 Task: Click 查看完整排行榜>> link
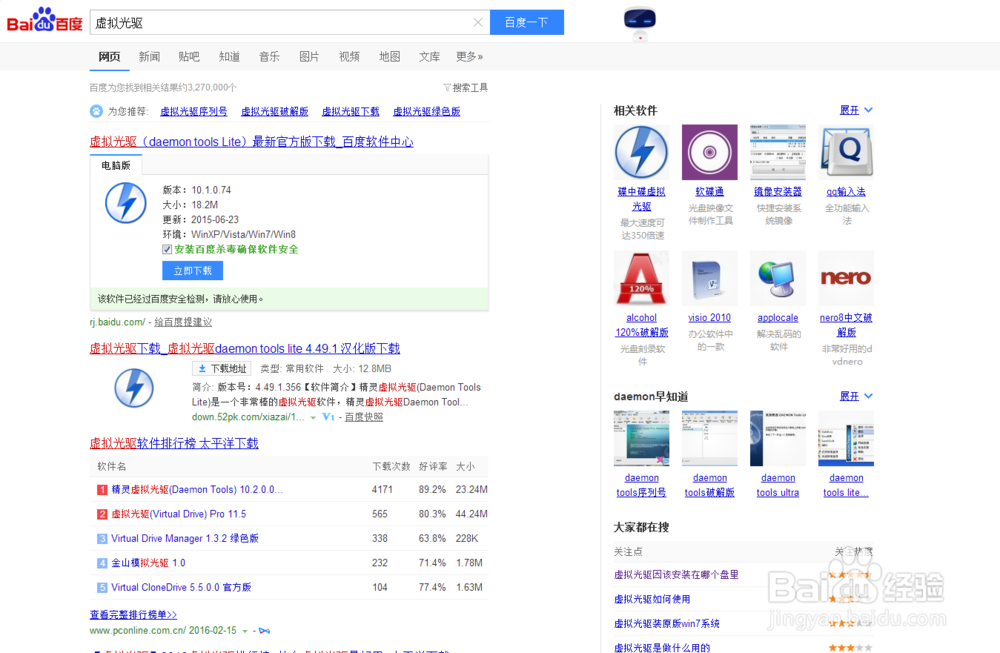[133, 615]
